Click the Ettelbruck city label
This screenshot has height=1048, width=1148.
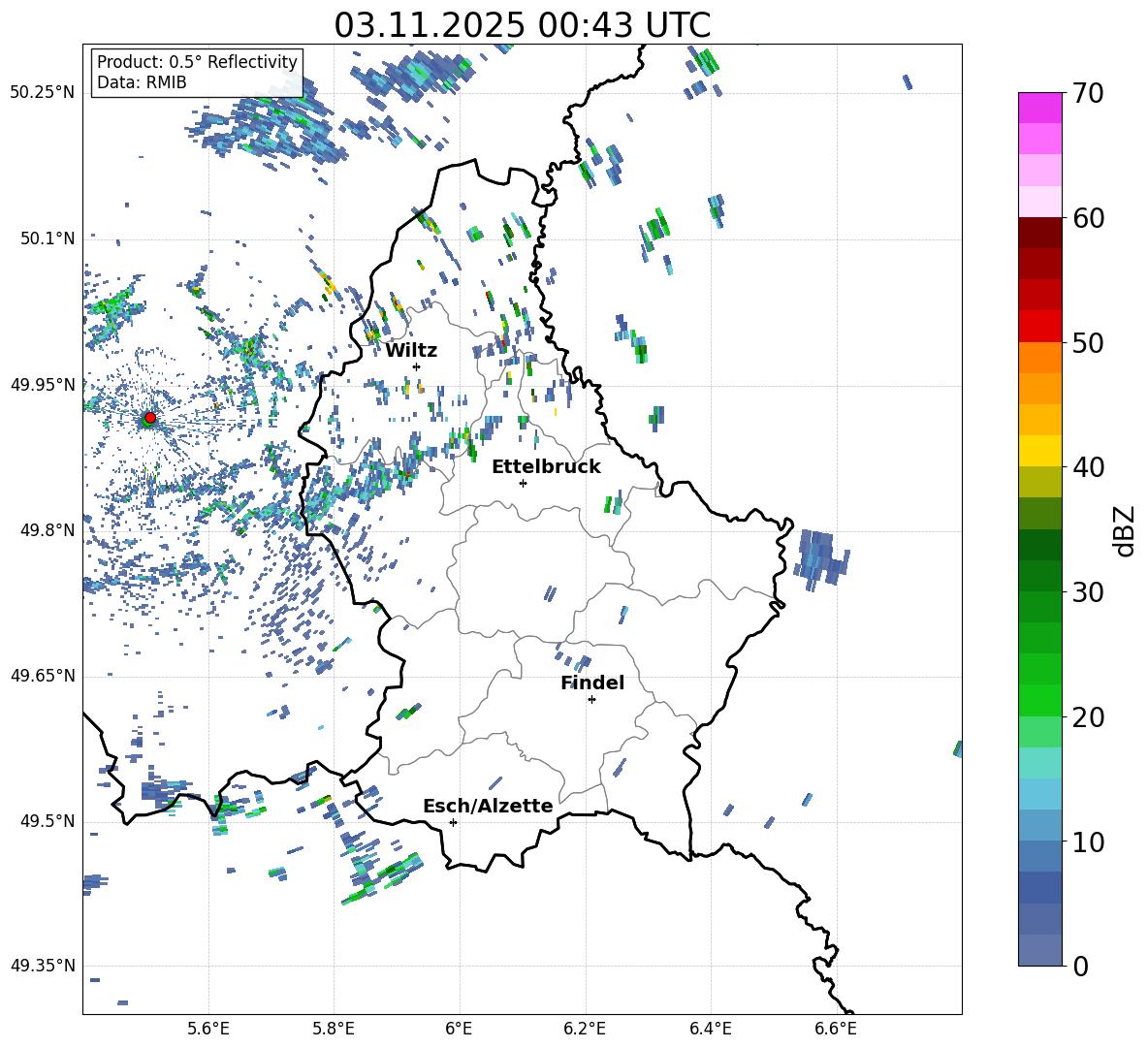[546, 467]
